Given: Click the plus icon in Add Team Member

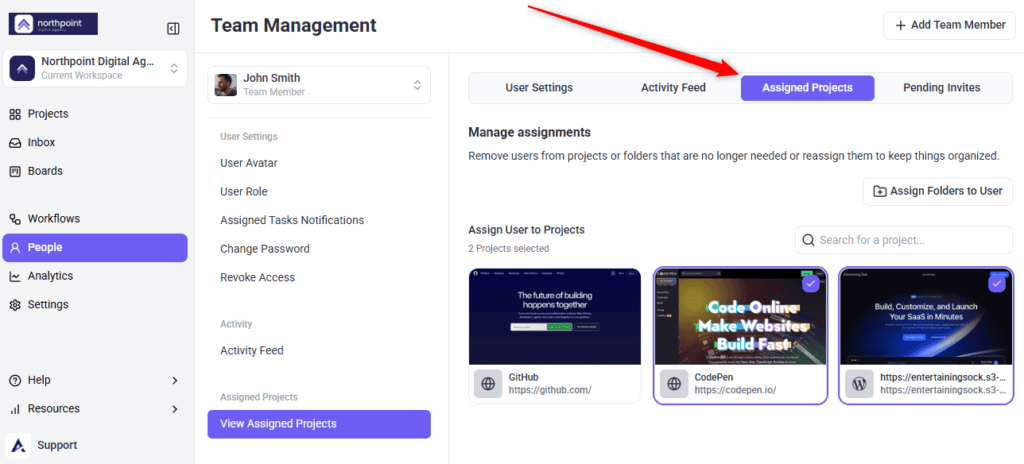Looking at the screenshot, I should pos(901,25).
